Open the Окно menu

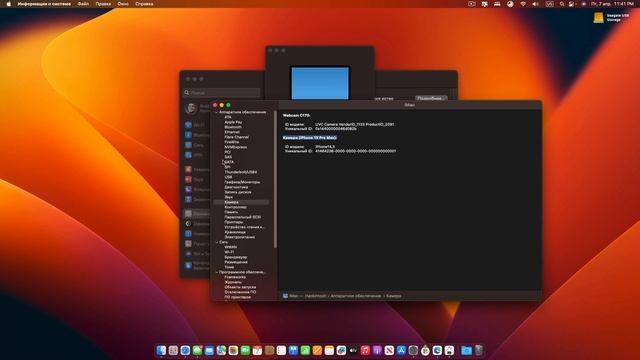tap(123, 4)
